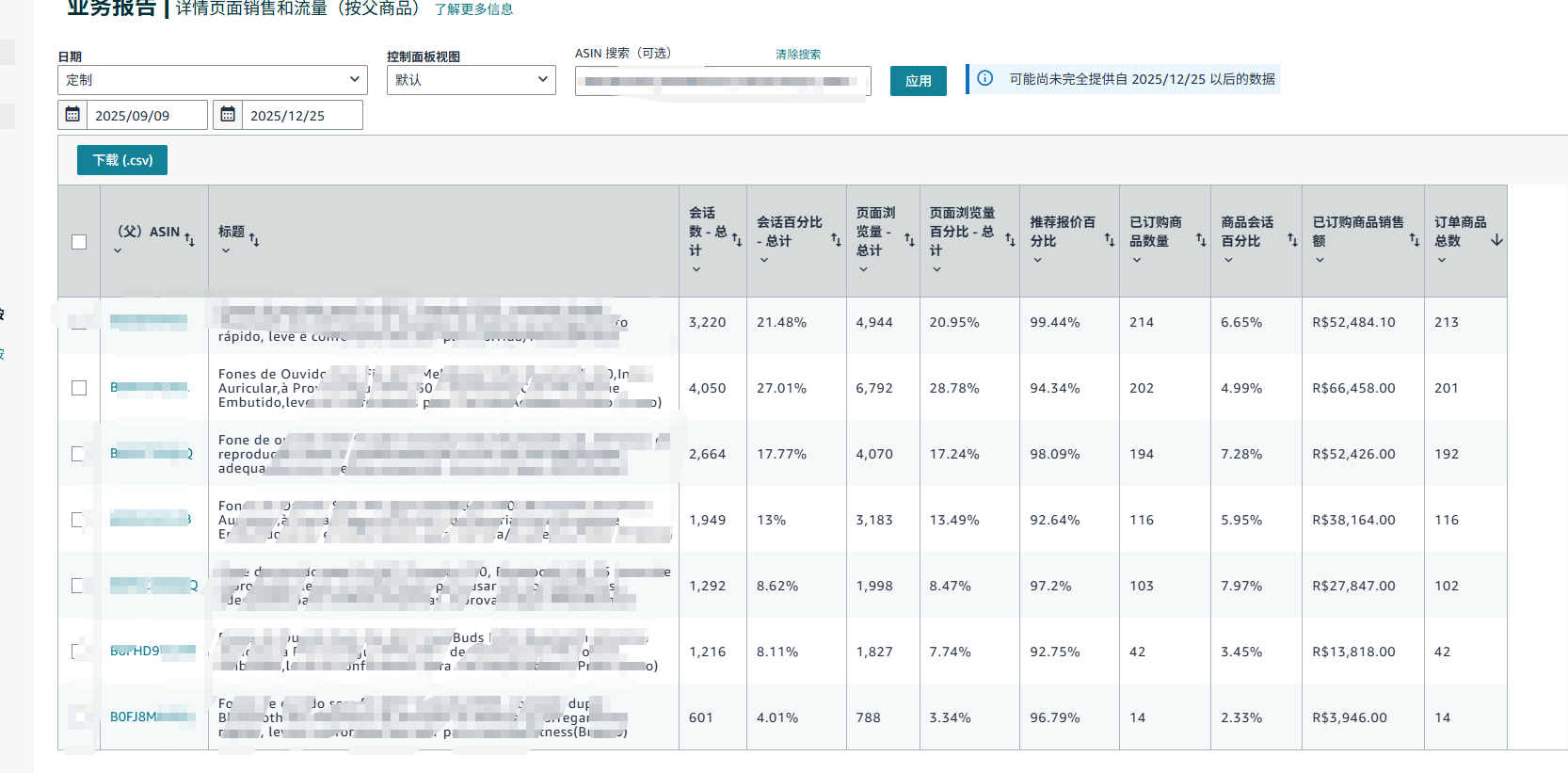Click the info icon beside data notice
The height and width of the screenshot is (773, 1568).
point(984,78)
